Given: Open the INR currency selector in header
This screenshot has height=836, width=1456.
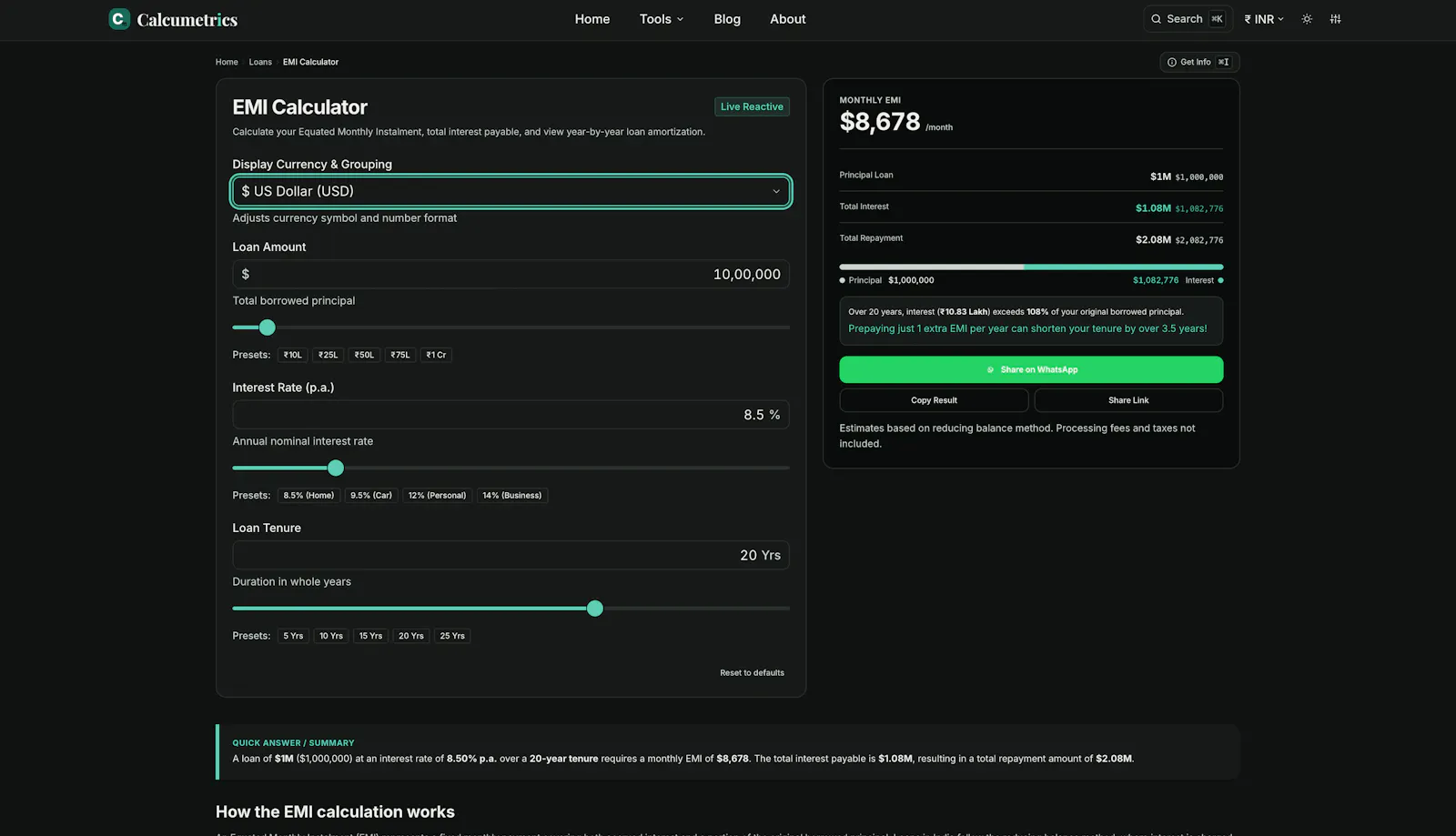Looking at the screenshot, I should (x=1264, y=19).
